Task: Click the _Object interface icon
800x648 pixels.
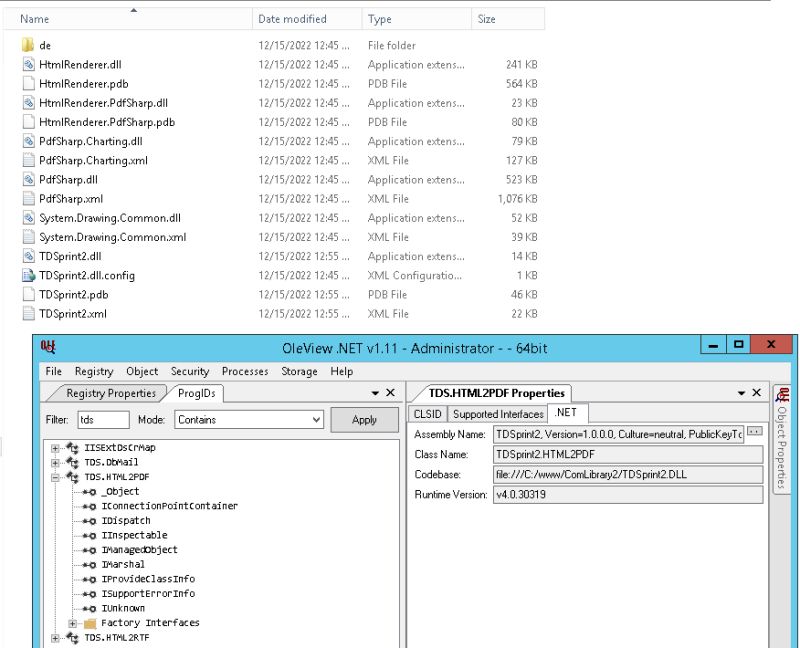Action: click(x=89, y=492)
